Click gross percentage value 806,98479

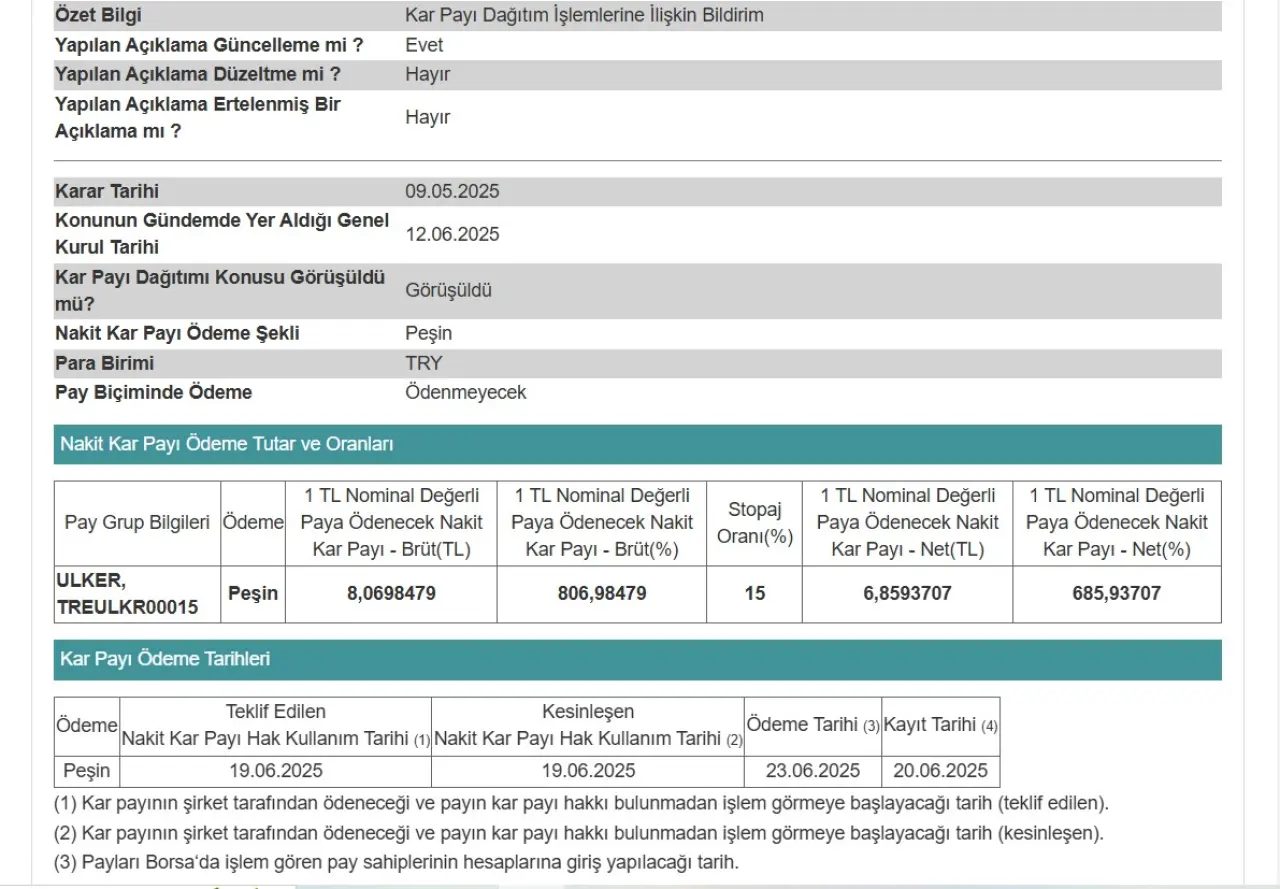(601, 594)
